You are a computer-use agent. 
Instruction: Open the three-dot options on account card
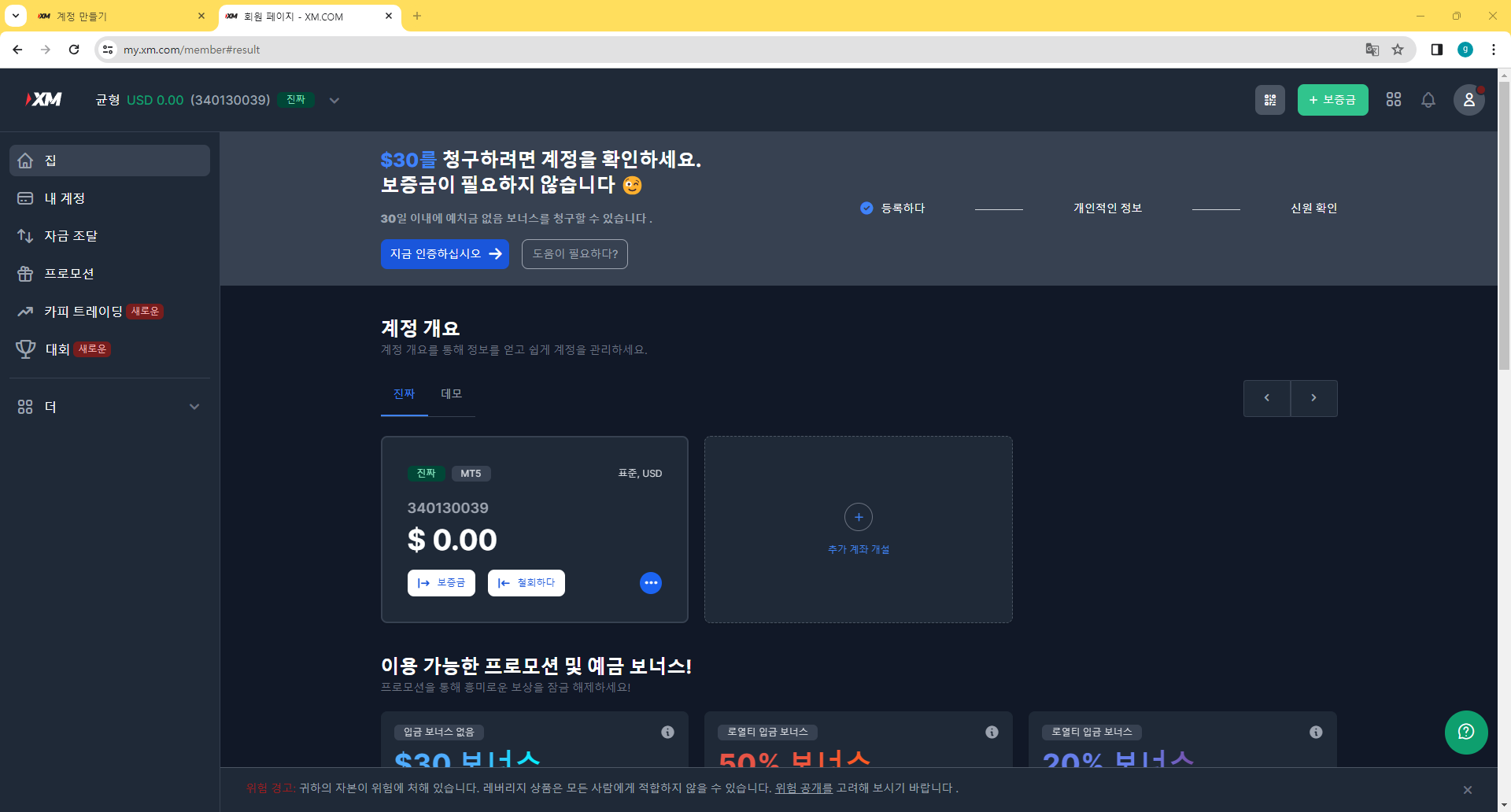point(651,582)
